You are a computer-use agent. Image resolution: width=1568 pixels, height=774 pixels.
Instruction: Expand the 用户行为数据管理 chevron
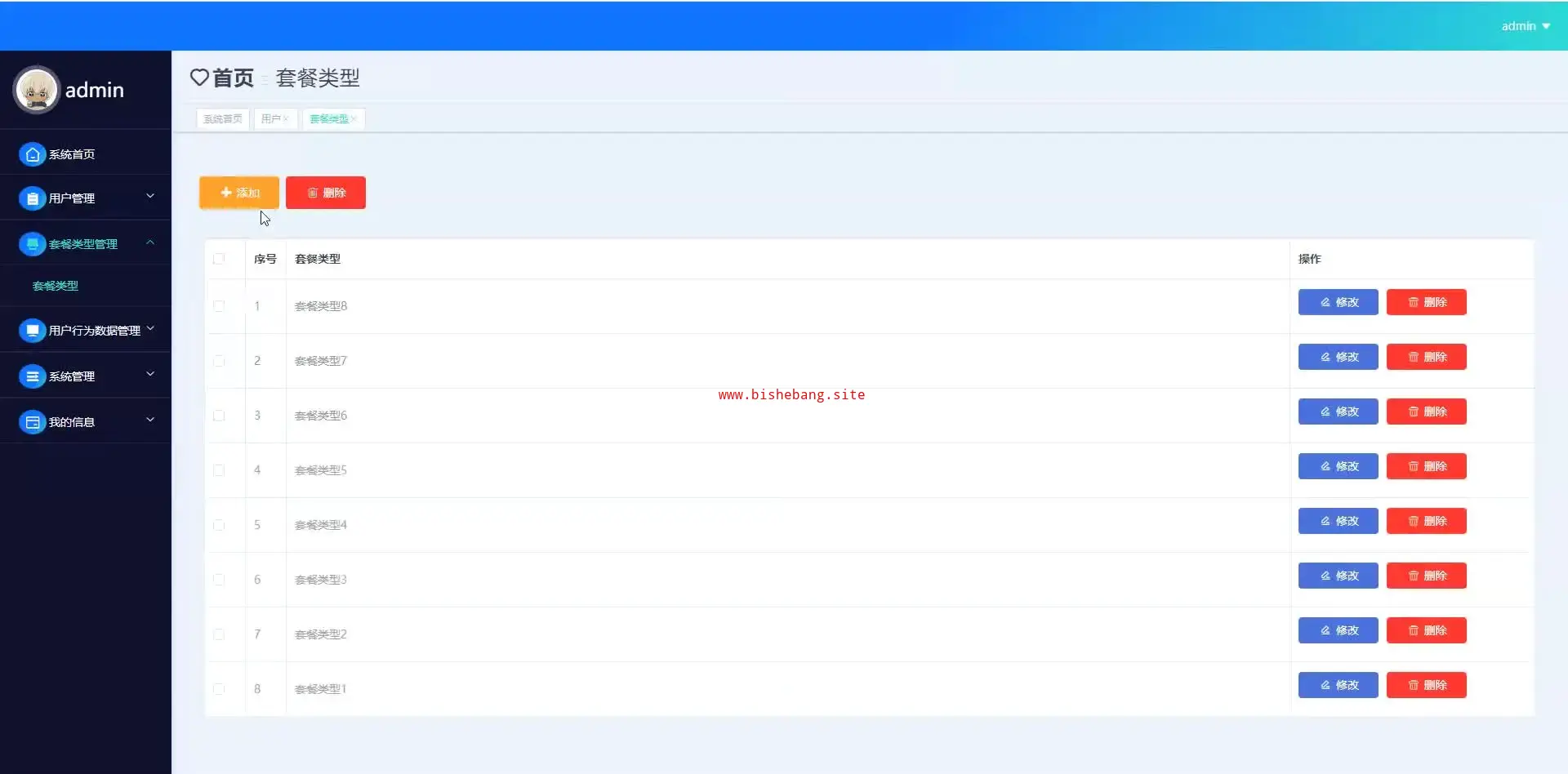150,328
